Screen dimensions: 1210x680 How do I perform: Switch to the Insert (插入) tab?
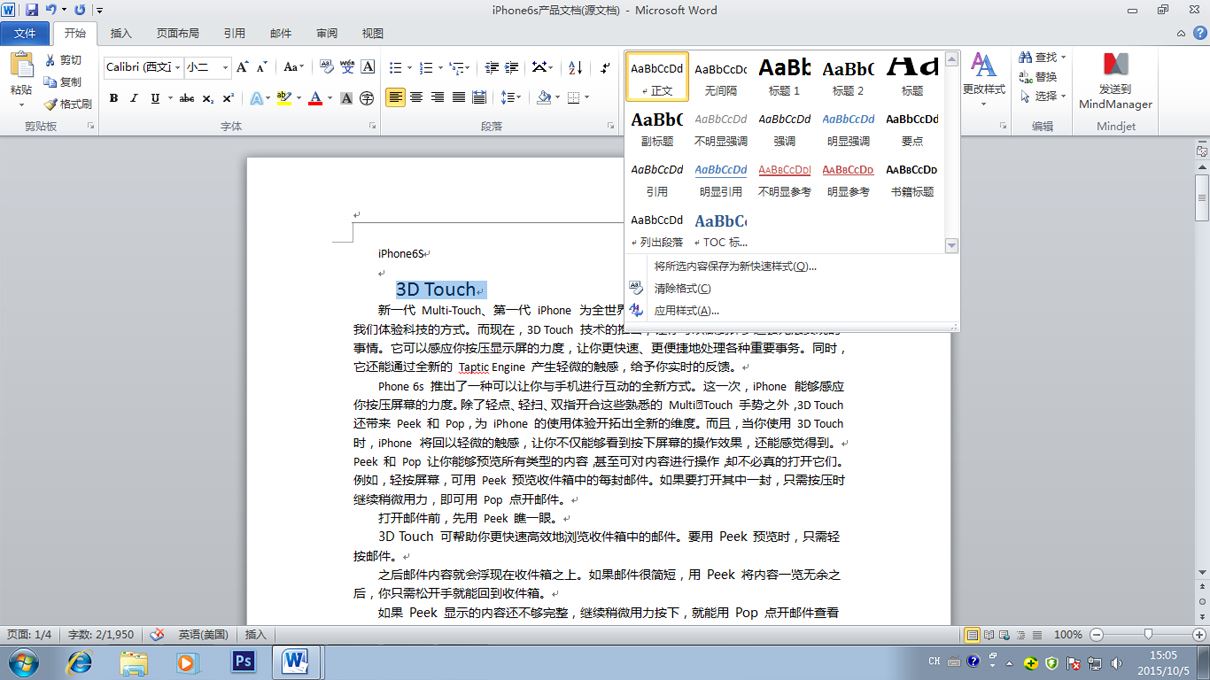tap(121, 33)
